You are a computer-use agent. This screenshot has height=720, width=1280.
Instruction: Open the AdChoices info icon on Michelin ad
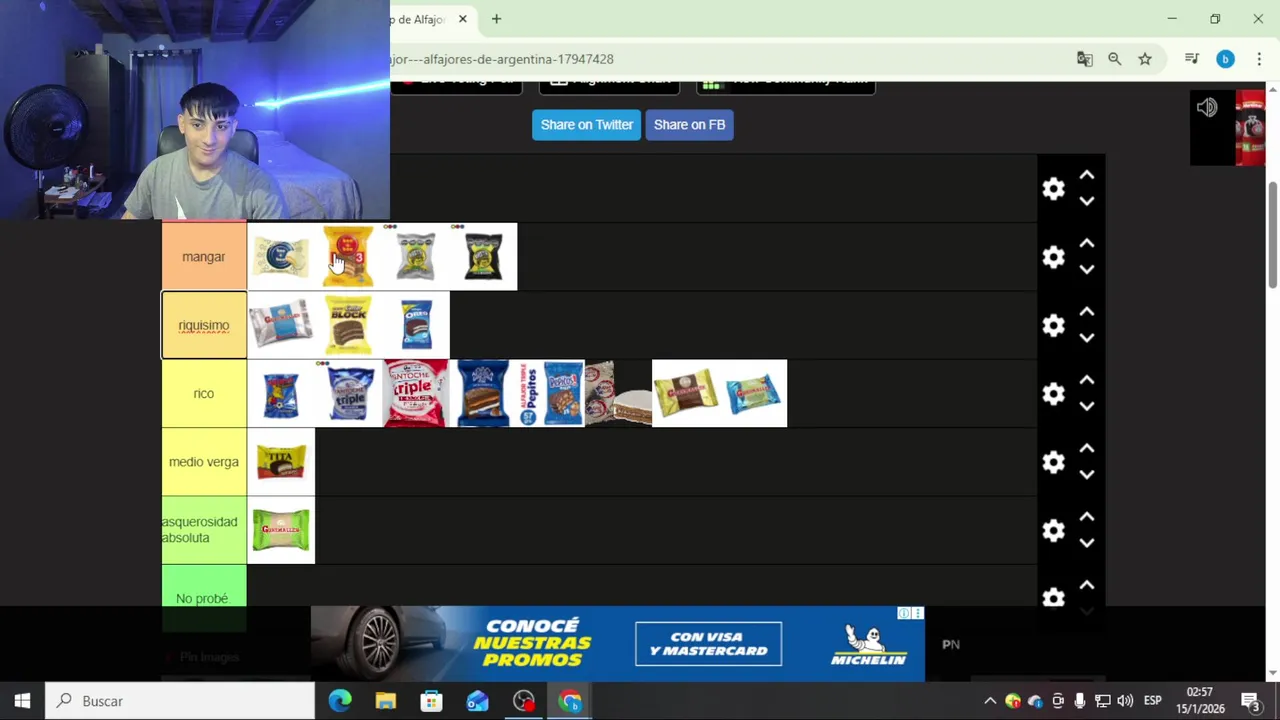[x=903, y=613]
